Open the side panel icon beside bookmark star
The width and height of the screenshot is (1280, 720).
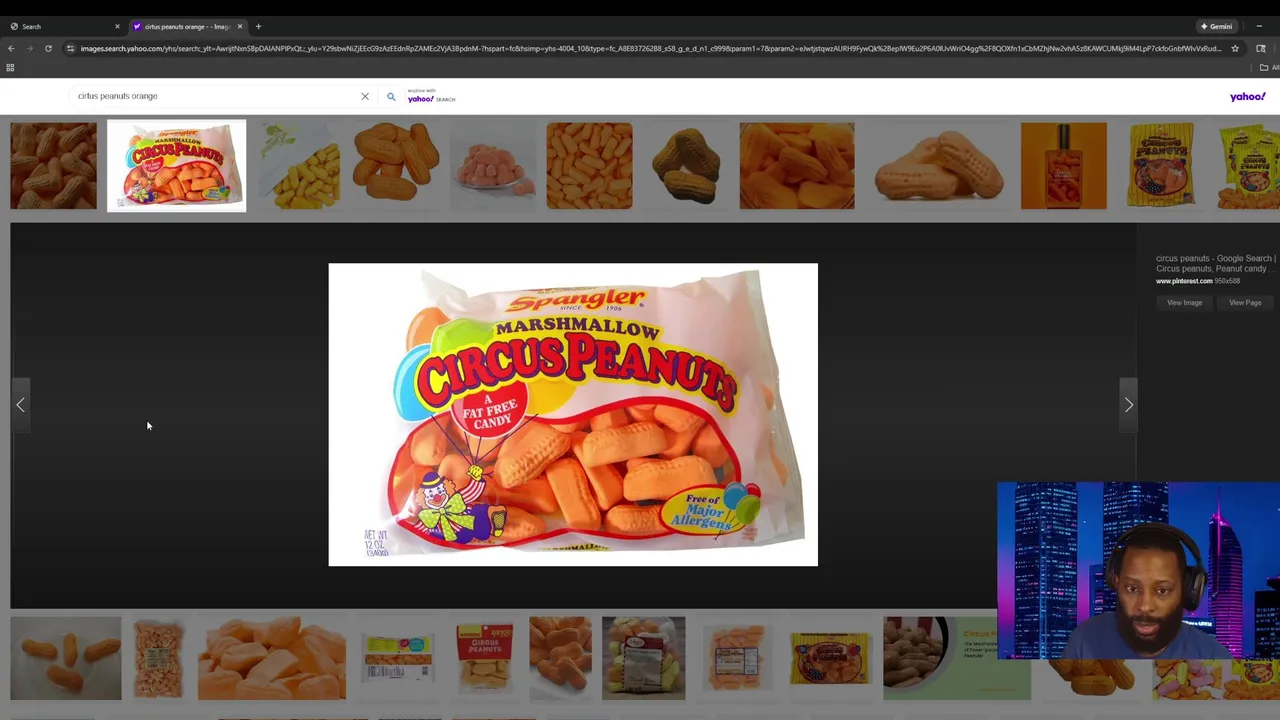(1260, 48)
